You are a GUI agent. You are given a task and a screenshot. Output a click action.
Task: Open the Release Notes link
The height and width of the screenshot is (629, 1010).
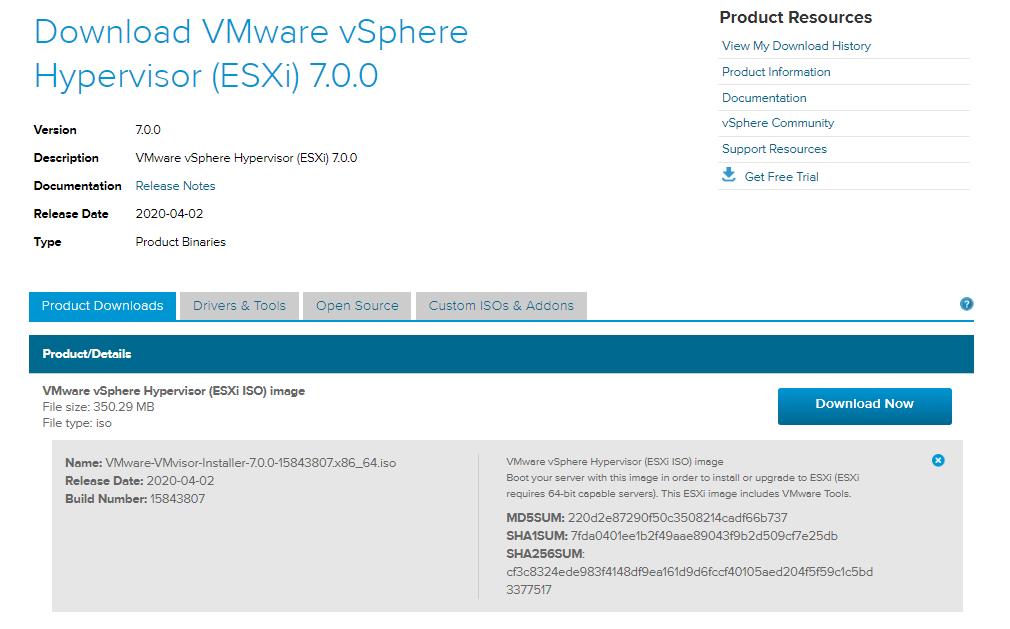click(175, 185)
